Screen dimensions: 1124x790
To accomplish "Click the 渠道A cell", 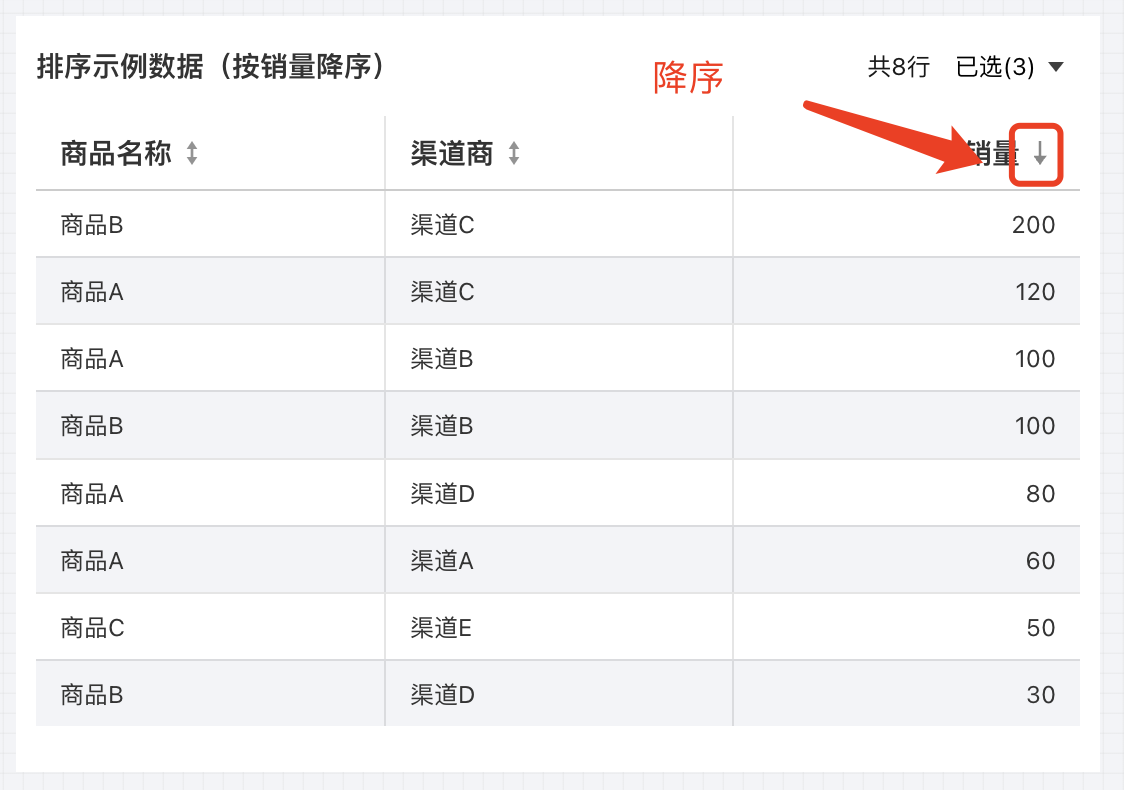I will pos(559,560).
